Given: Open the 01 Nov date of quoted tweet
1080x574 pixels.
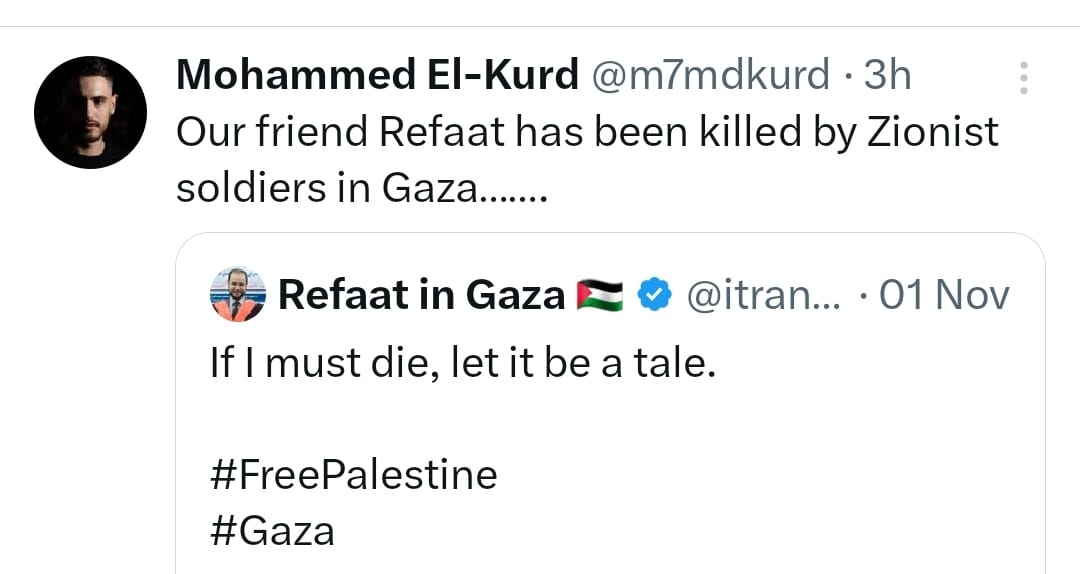Looking at the screenshot, I should click(945, 295).
